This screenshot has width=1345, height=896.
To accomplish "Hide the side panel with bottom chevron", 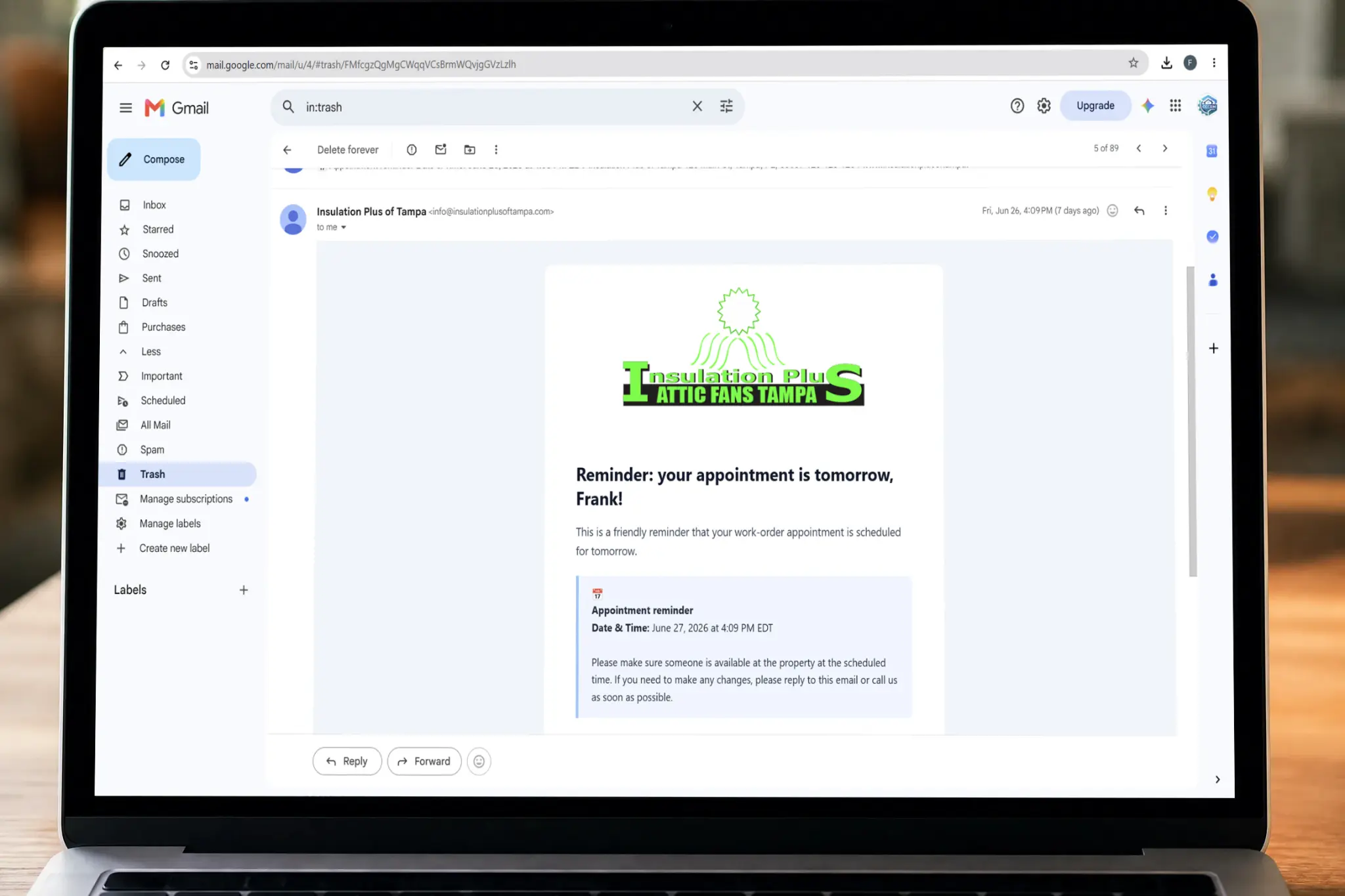I will pos(1217,780).
